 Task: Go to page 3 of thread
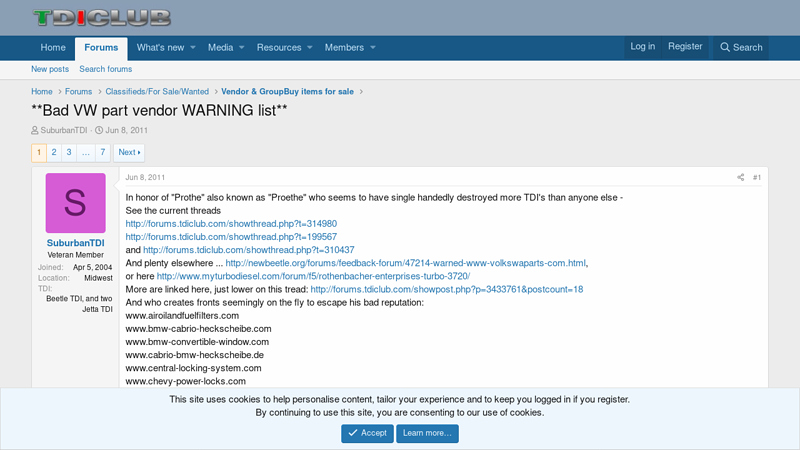point(69,152)
